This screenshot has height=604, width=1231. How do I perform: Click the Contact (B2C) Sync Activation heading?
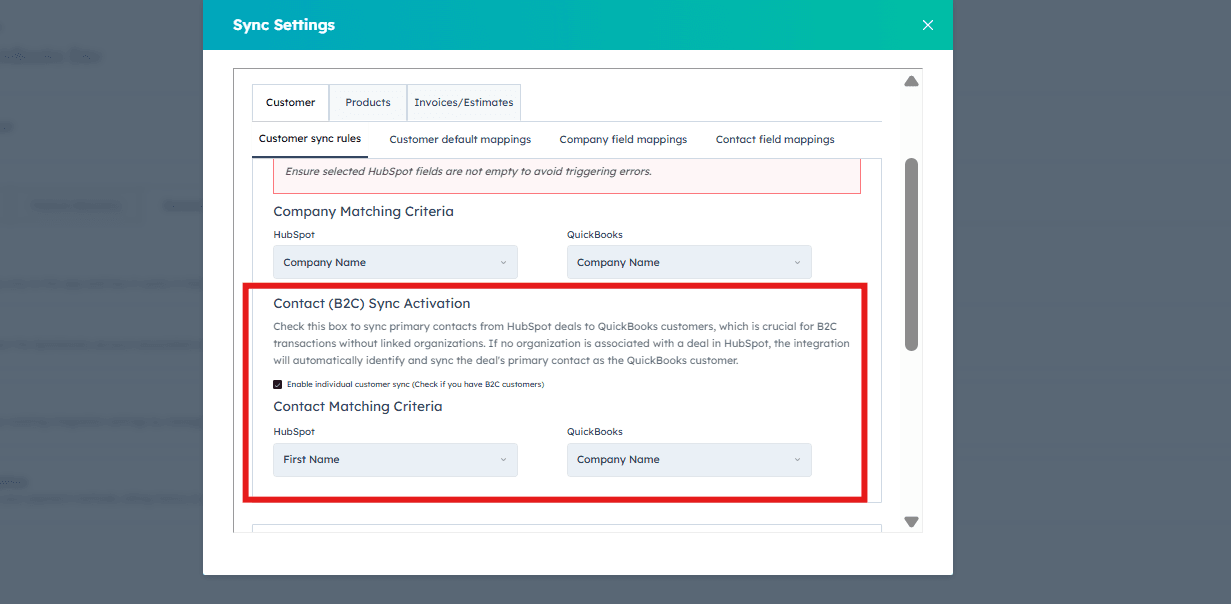click(372, 303)
